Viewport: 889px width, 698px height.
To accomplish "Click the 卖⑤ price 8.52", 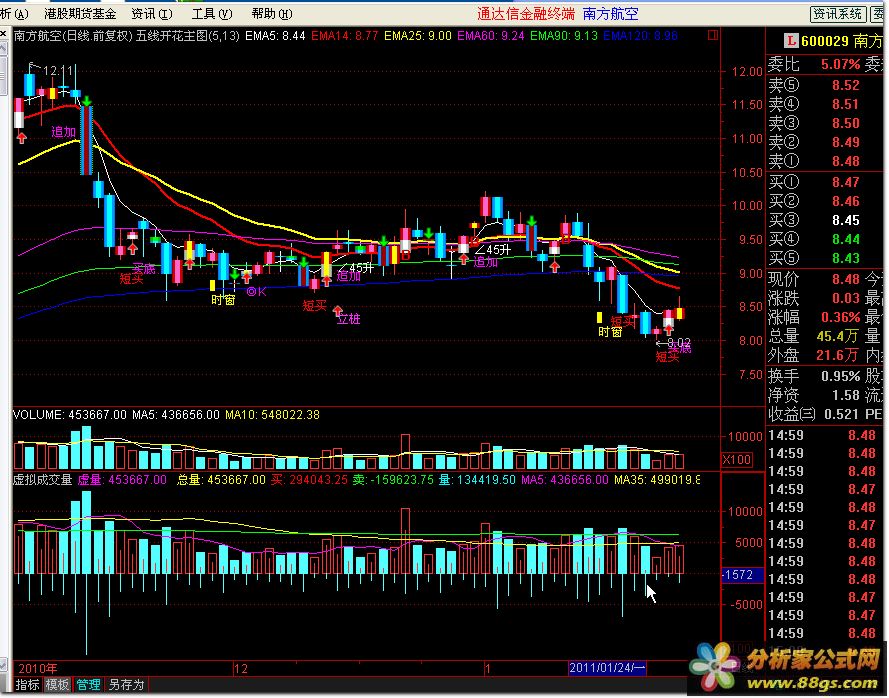I will click(x=845, y=85).
